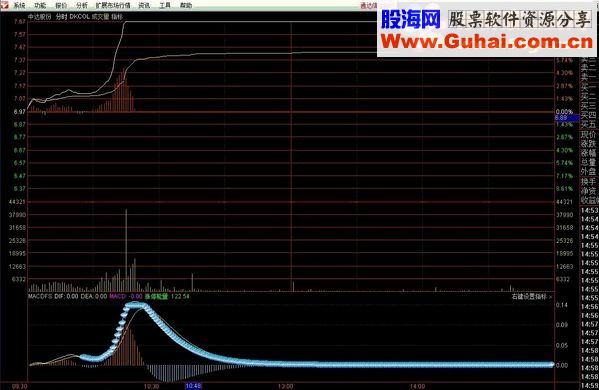Open the 帮助 menu
The width and height of the screenshot is (599, 390).
click(186, 5)
